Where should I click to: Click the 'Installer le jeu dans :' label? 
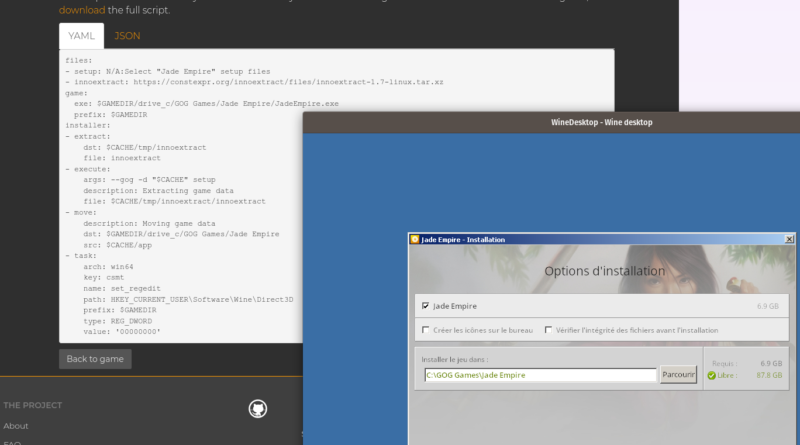(x=455, y=359)
